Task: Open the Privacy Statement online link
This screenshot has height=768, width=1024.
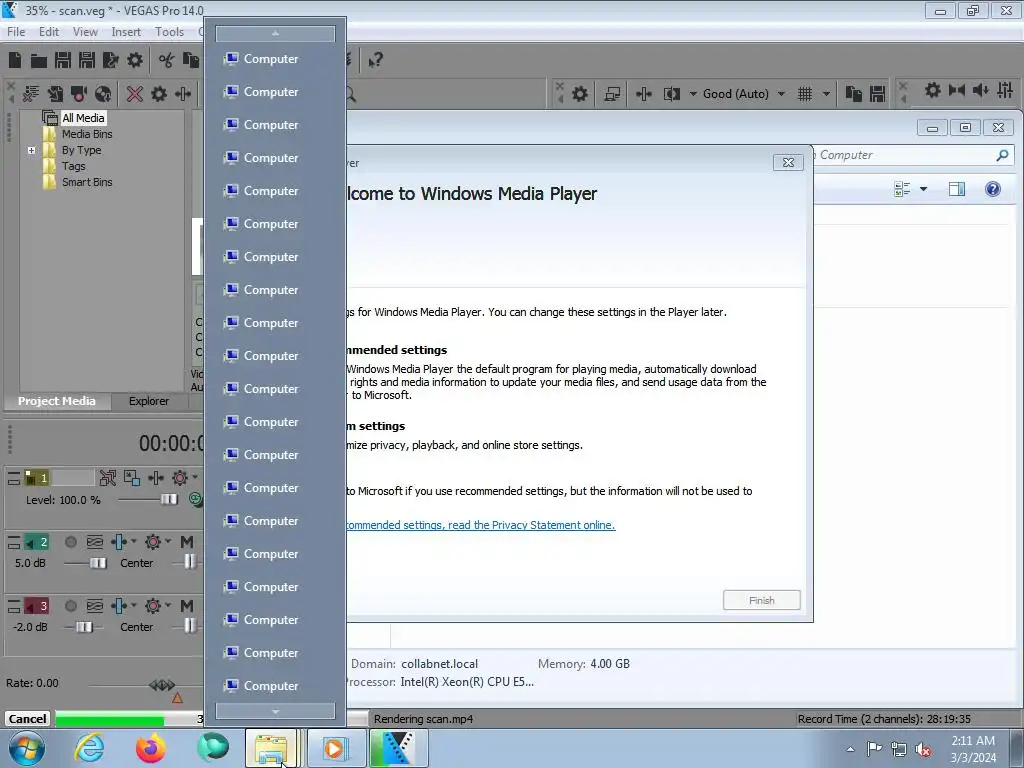Action: click(481, 525)
